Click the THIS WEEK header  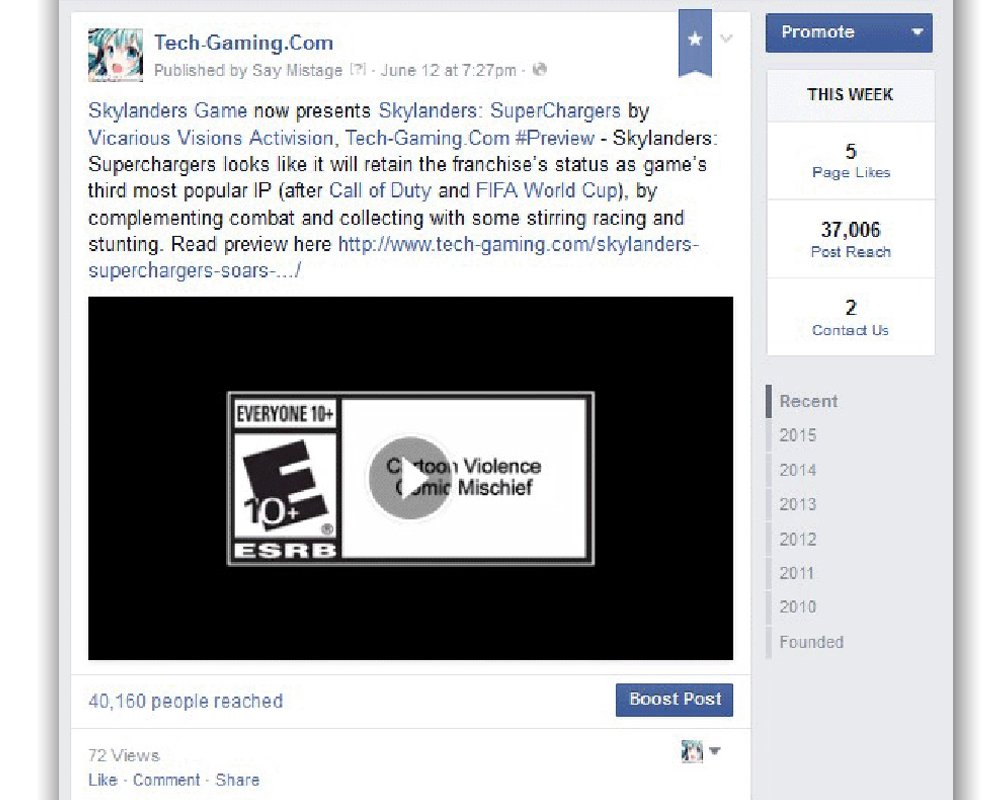point(850,94)
